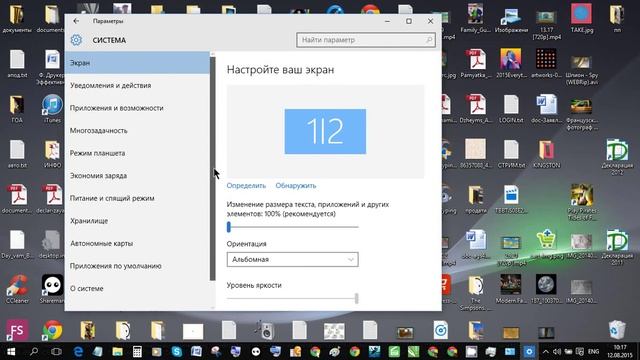The width and height of the screenshot is (640, 360).
Task: Open CCleaner desktop shortcut
Action: pos(17,289)
